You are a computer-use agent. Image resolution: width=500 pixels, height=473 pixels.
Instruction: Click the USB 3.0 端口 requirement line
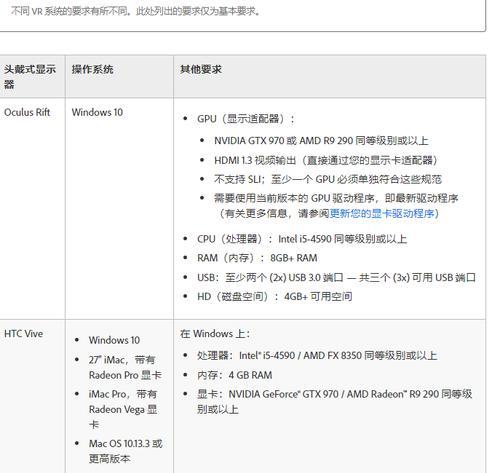[336, 277]
